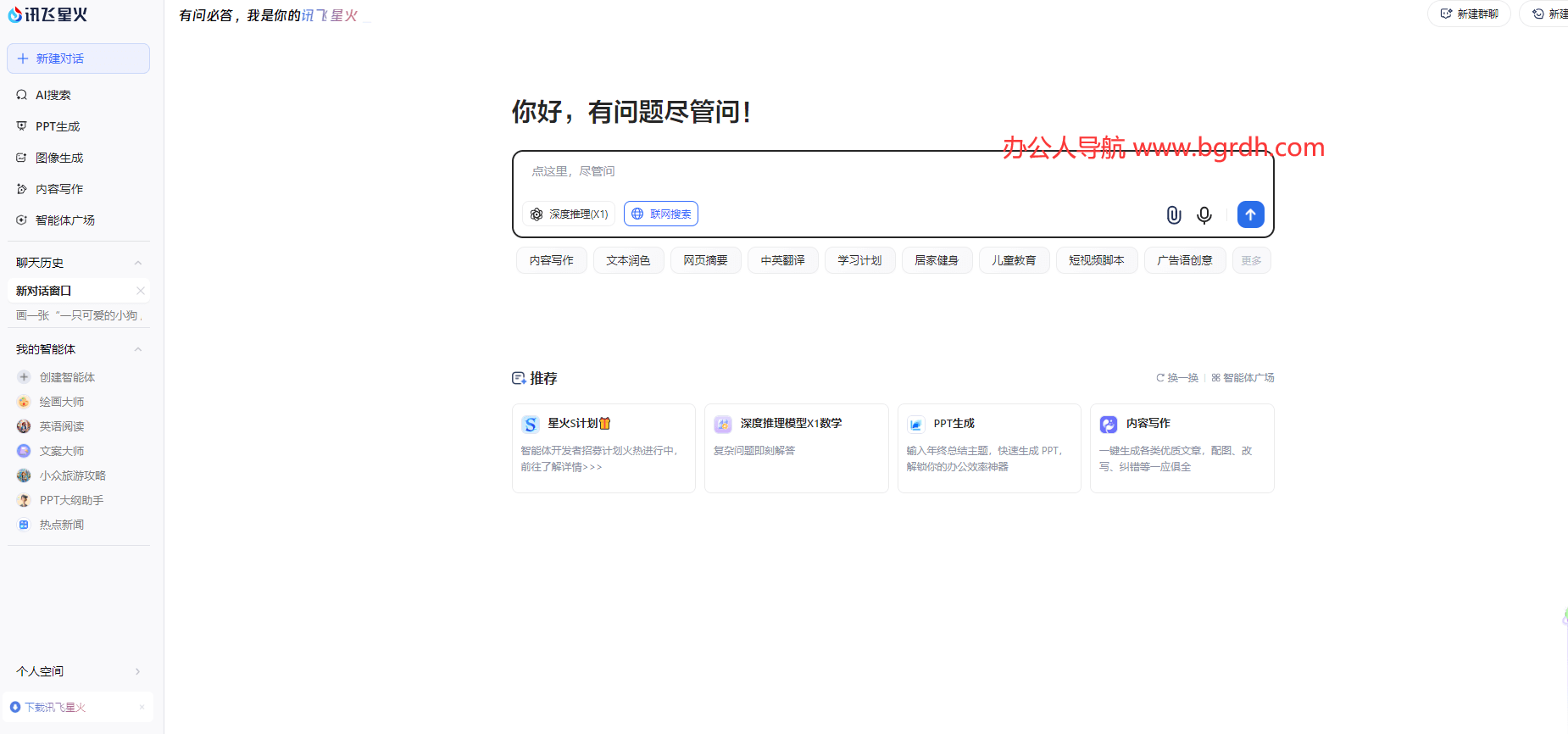Start a new chat with 新建对话
Image resolution: width=1568 pixels, height=734 pixels.
pyautogui.click(x=78, y=58)
